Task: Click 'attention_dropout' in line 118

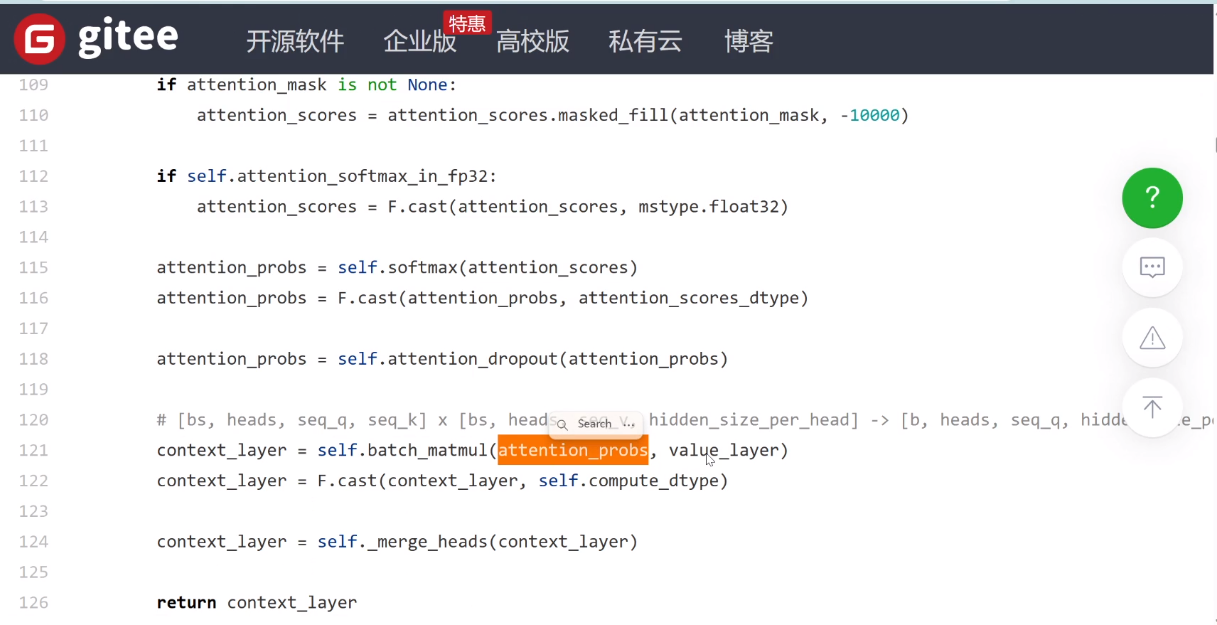Action: 473,359
